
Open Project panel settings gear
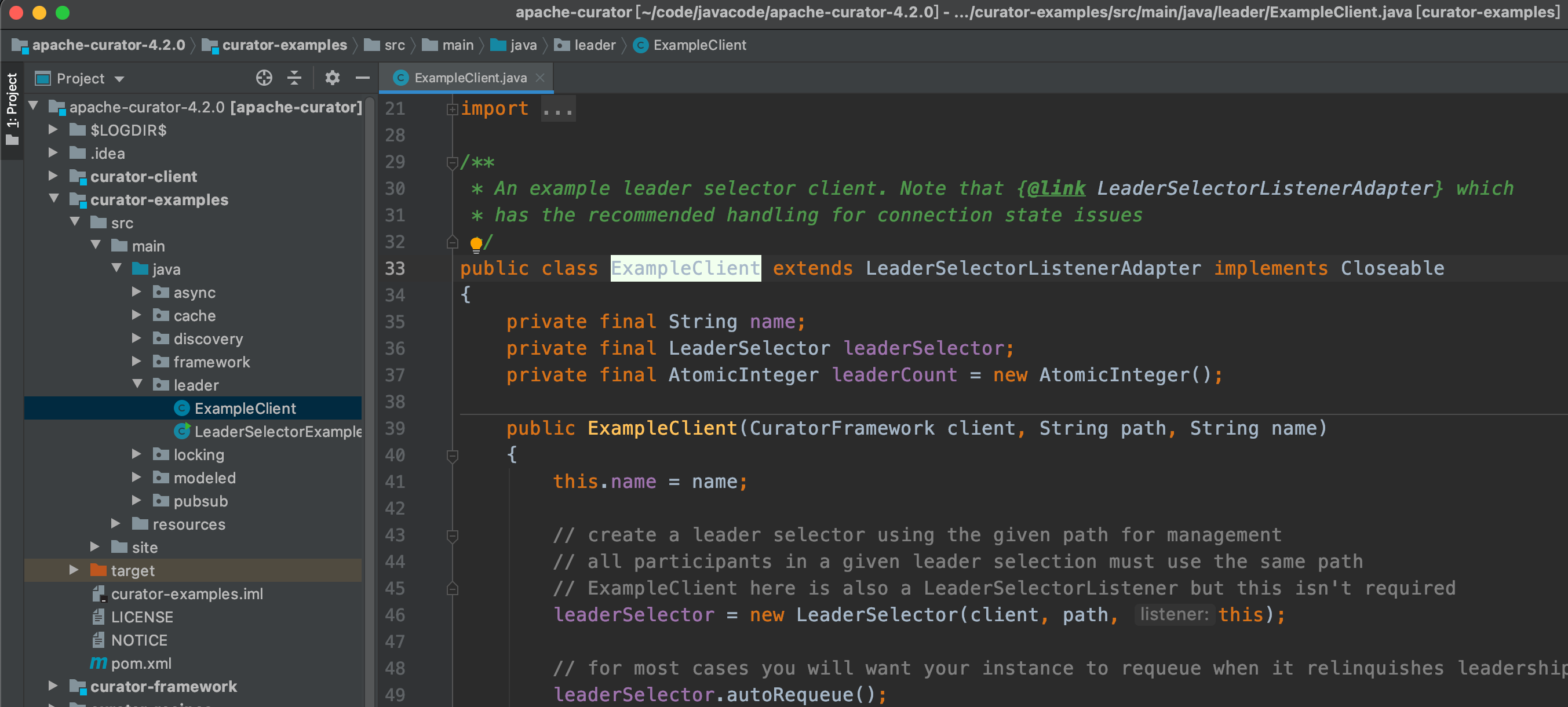pos(332,78)
